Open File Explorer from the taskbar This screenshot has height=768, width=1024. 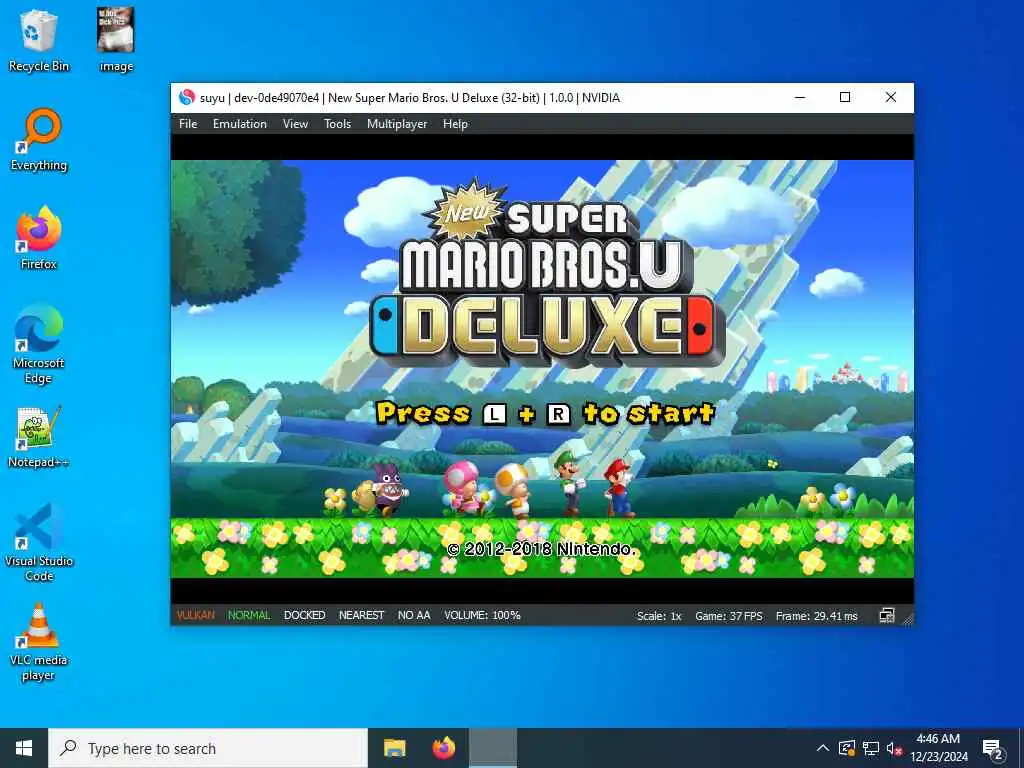[x=394, y=748]
